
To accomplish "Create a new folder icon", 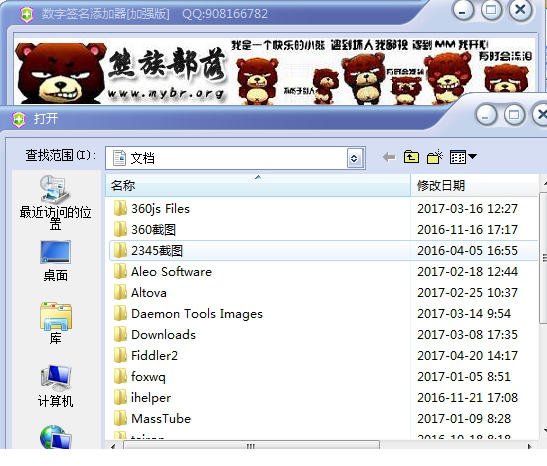I will coord(435,157).
